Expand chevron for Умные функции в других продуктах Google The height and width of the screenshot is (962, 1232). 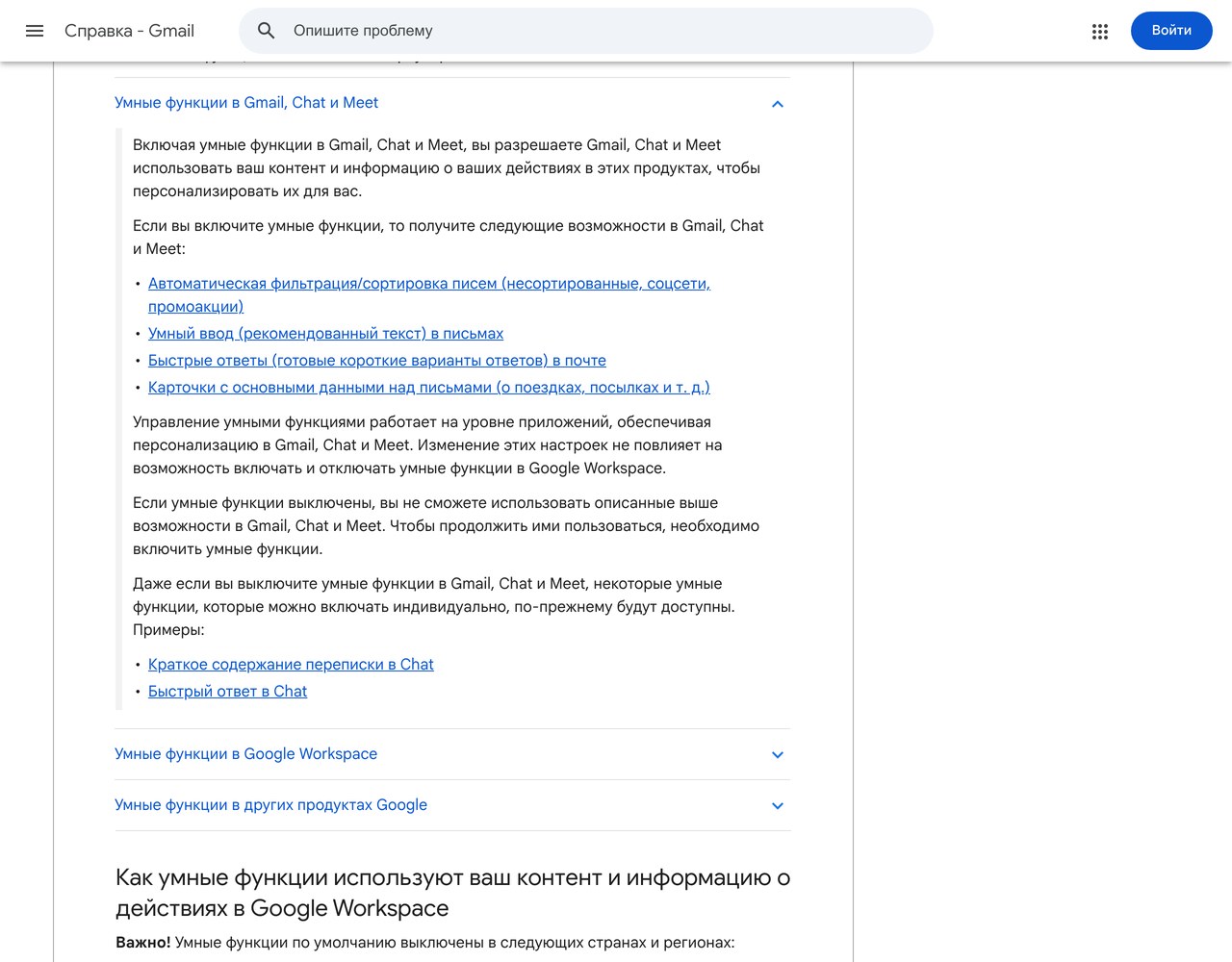pos(778,806)
